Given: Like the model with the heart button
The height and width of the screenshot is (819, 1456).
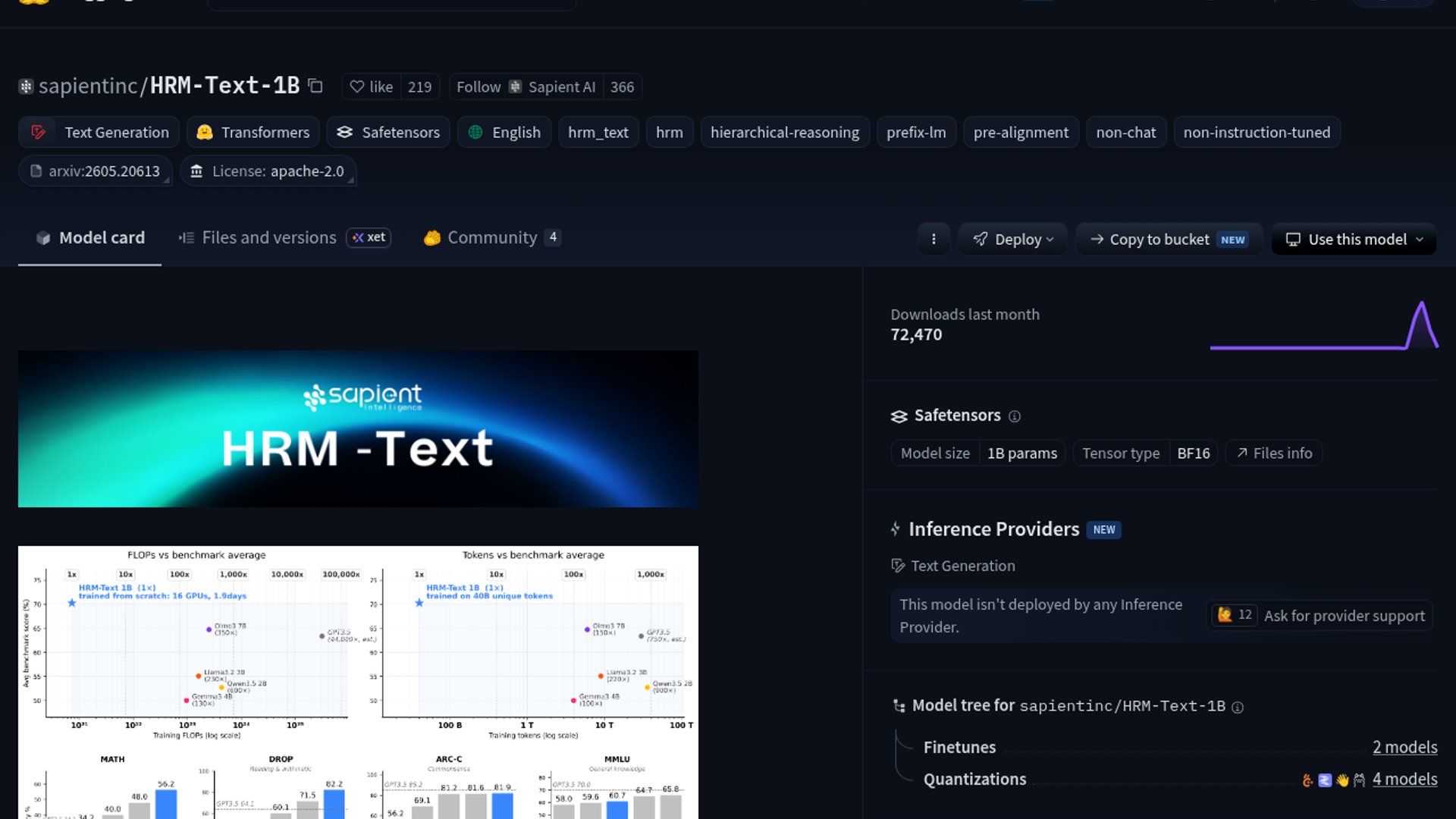Looking at the screenshot, I should [371, 86].
